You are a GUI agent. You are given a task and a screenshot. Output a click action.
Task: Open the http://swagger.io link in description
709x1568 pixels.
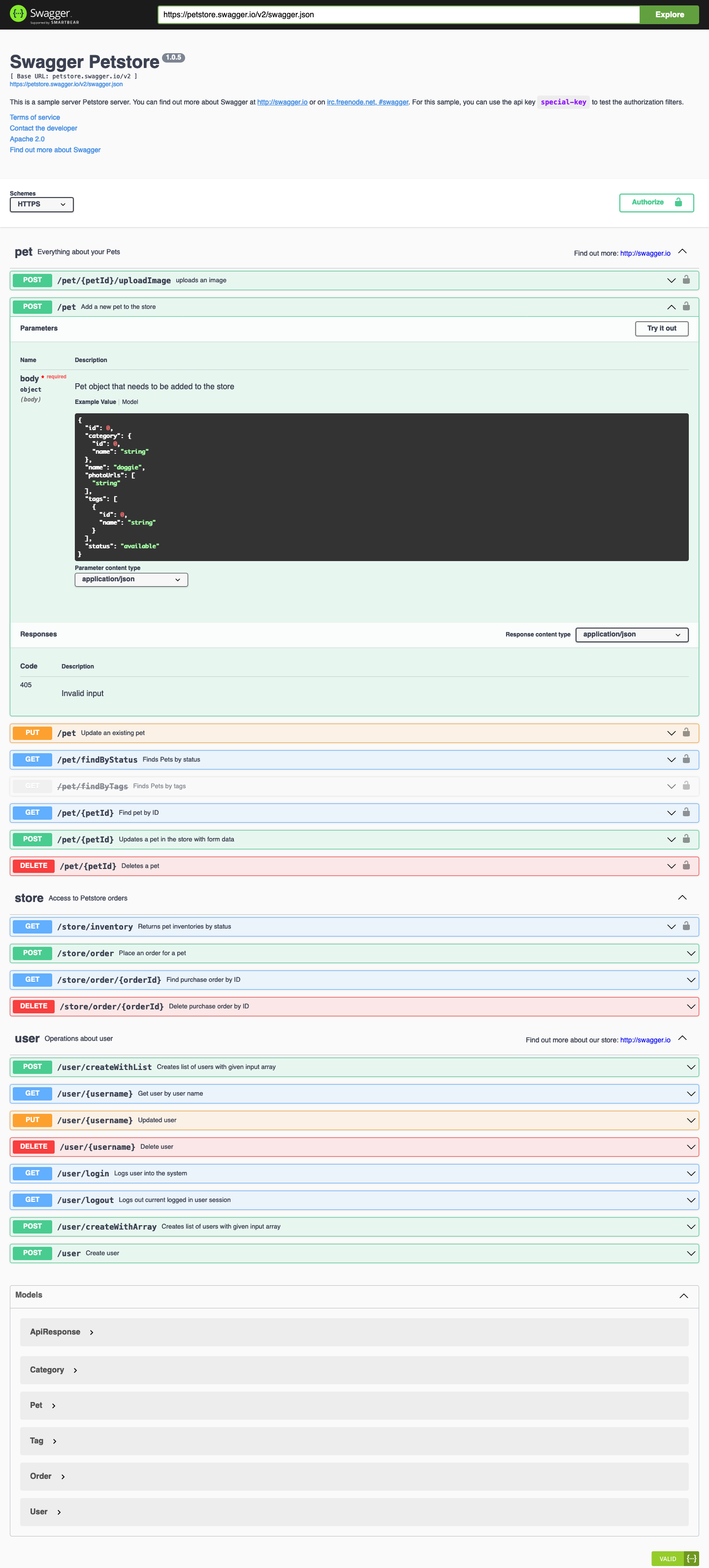tap(283, 102)
